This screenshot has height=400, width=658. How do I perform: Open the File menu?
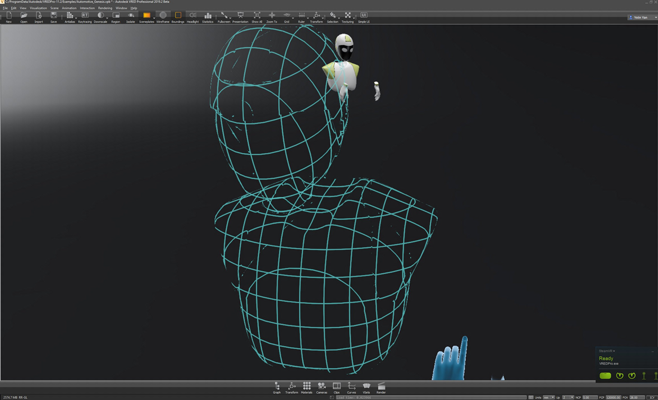pos(5,8)
